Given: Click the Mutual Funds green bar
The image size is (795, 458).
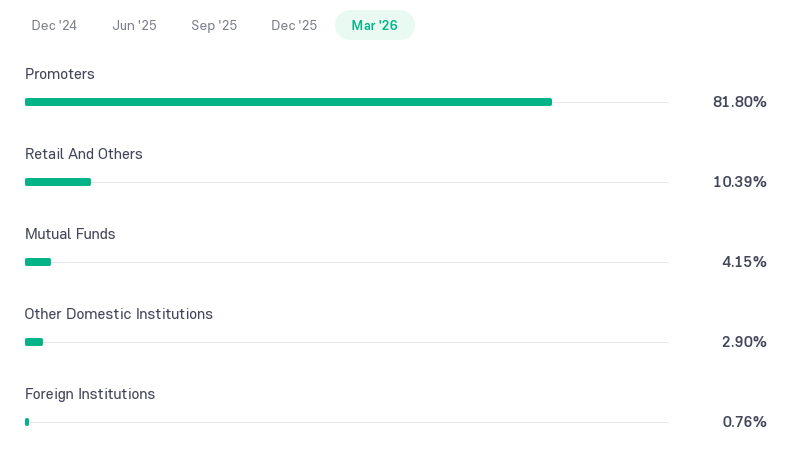Looking at the screenshot, I should 38,262.
